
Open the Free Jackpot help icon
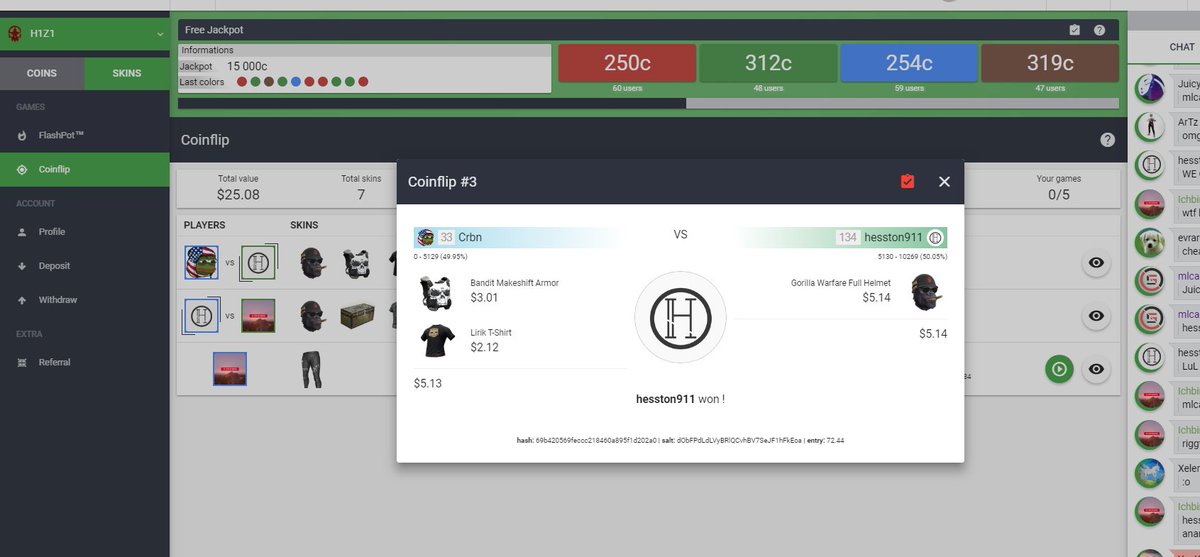click(1099, 30)
